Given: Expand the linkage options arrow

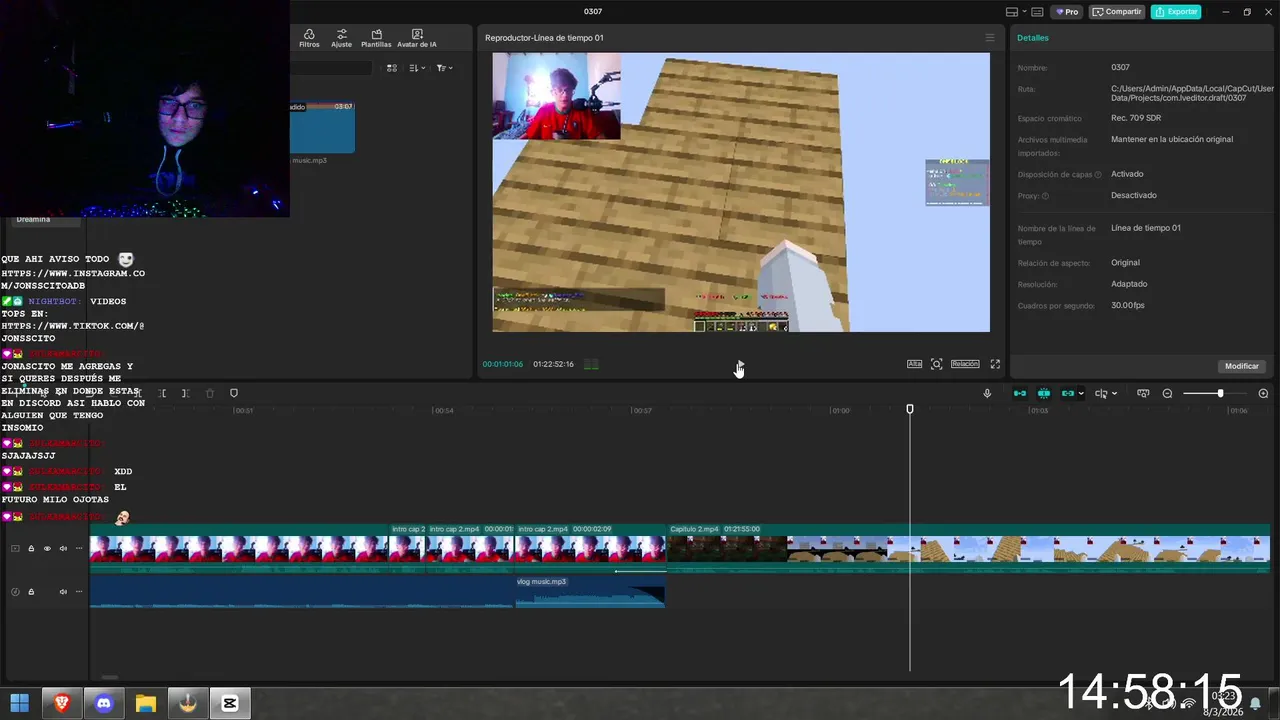Looking at the screenshot, I should pos(1081,394).
